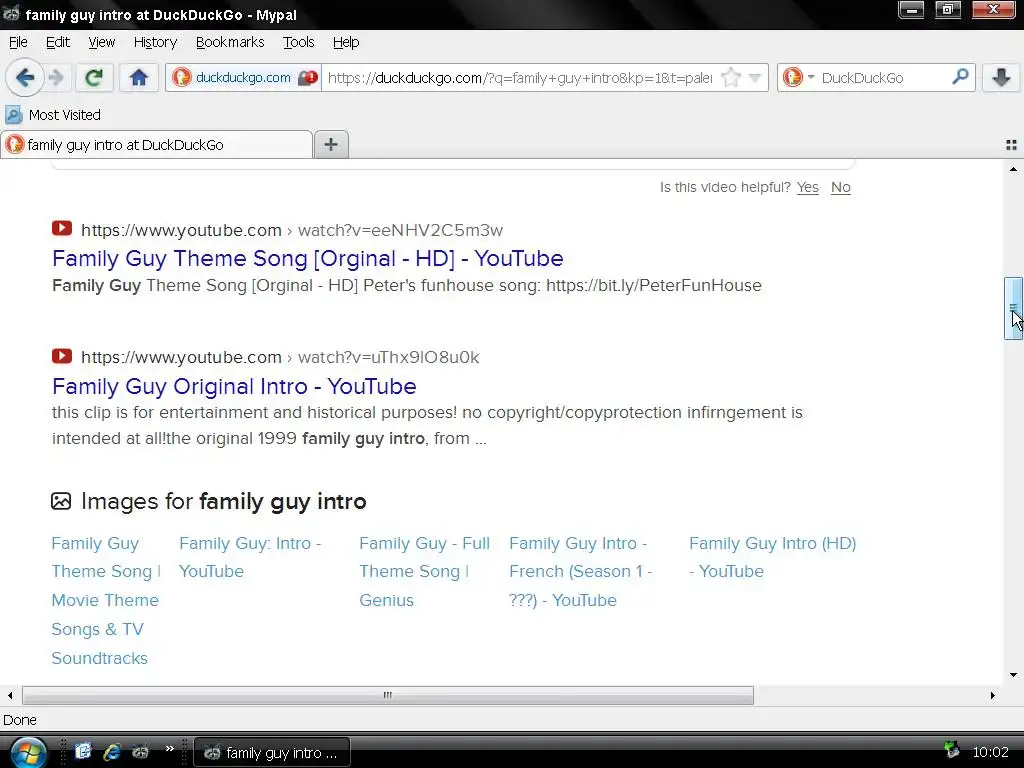This screenshot has height=768, width=1024.
Task: Click the horizontal scrollbar thumb
Action: pos(388,695)
